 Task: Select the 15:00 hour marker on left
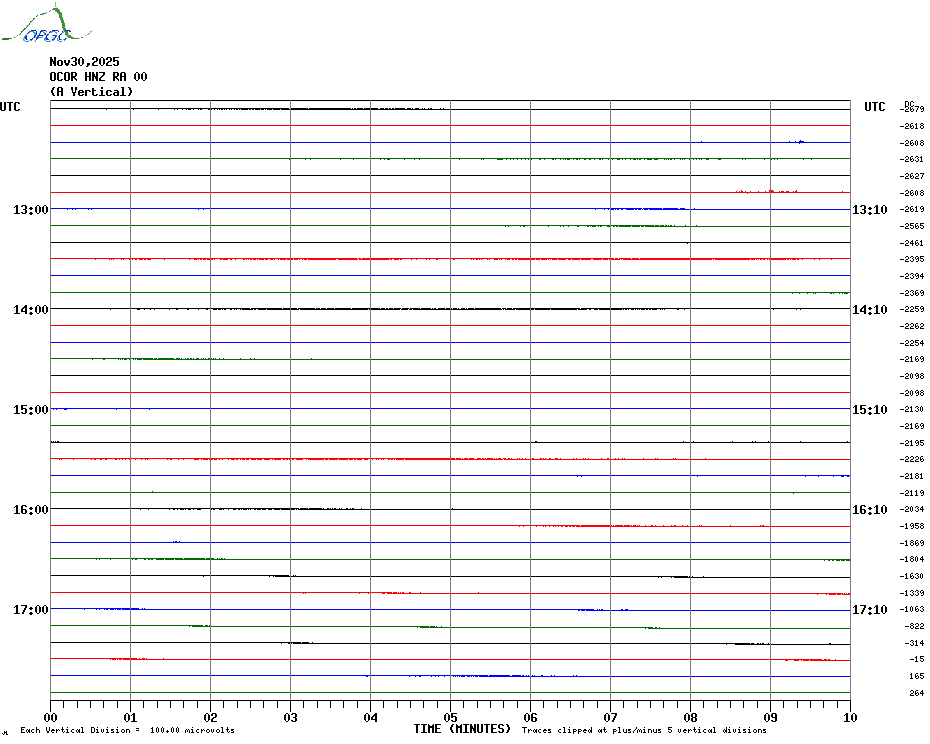coord(30,410)
